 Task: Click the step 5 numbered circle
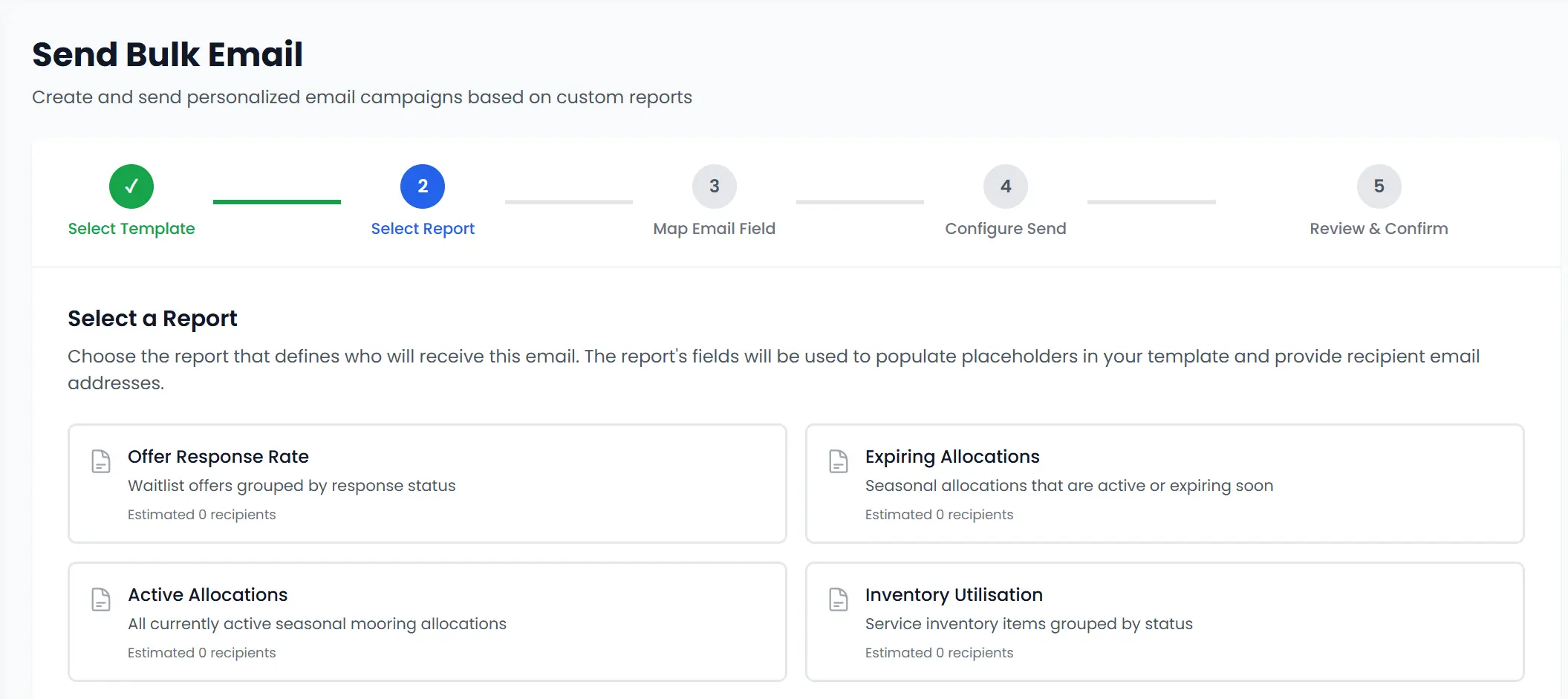click(1379, 187)
